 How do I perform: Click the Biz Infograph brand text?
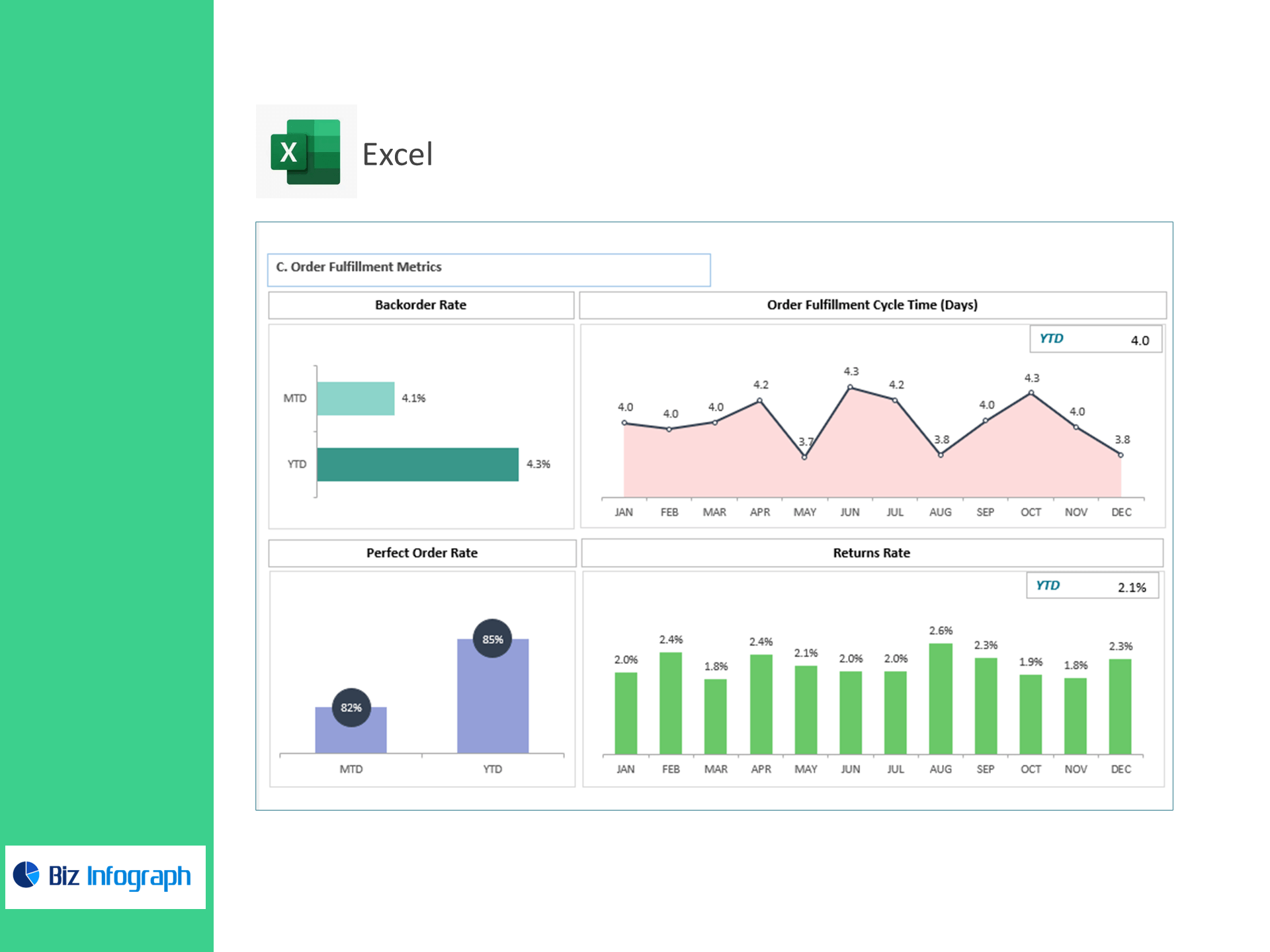click(120, 876)
